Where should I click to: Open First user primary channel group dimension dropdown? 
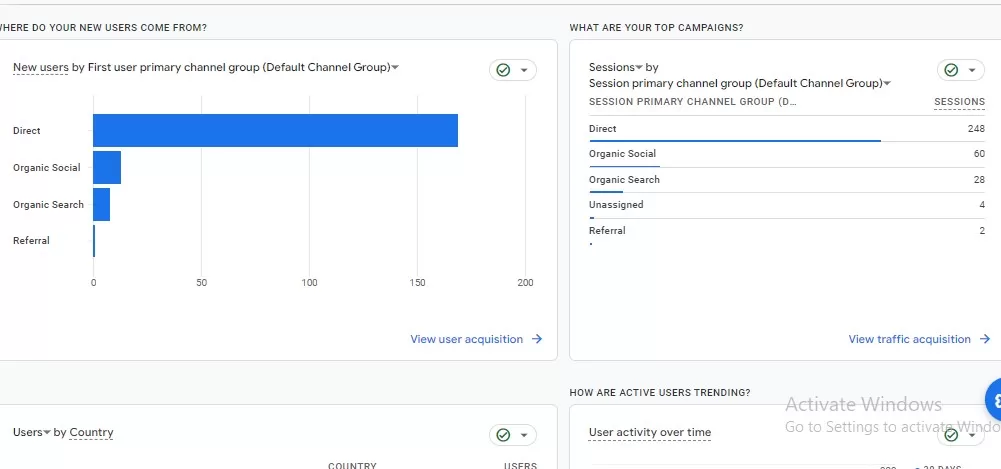click(243, 68)
